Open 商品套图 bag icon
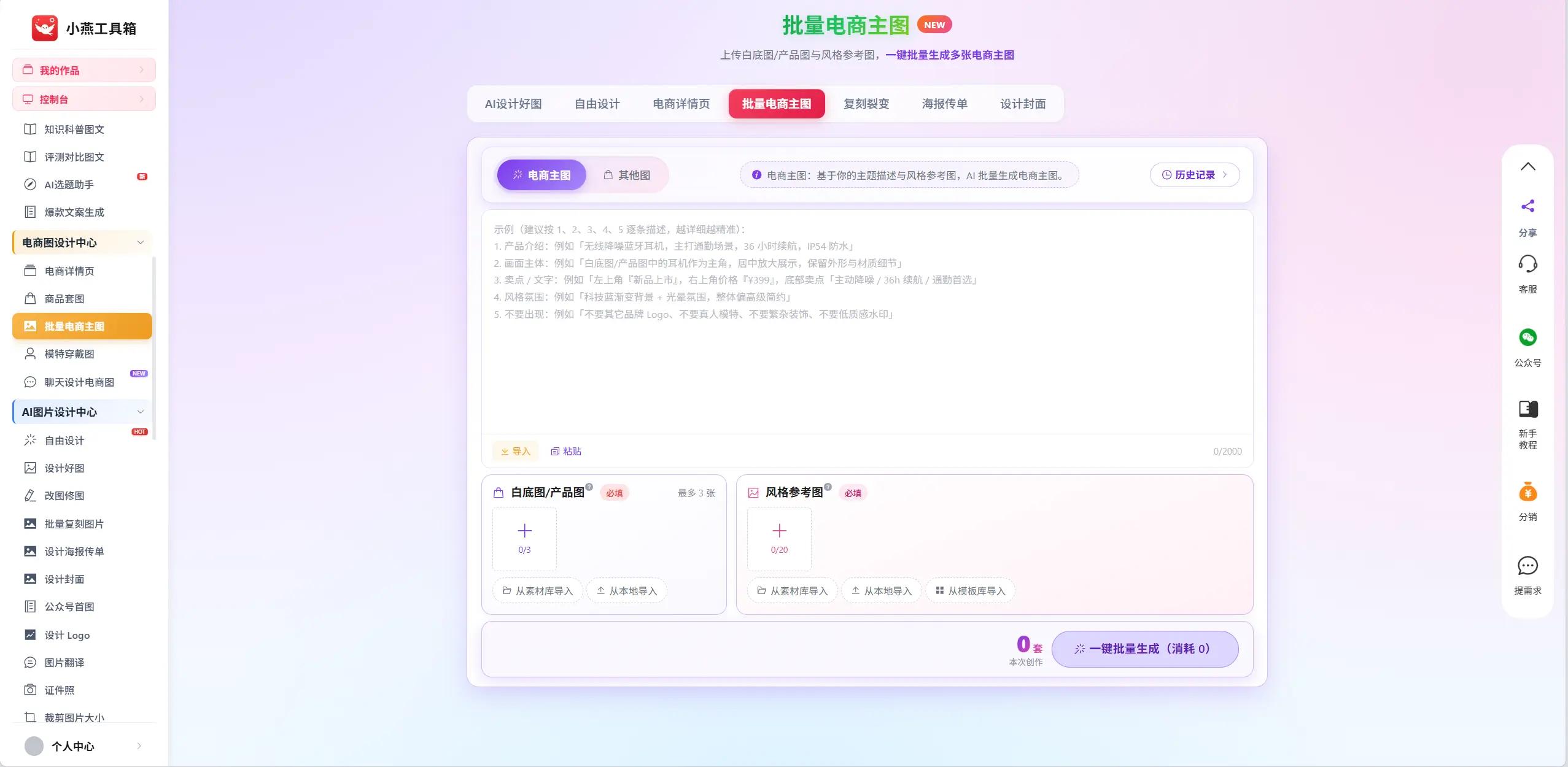 [30, 299]
